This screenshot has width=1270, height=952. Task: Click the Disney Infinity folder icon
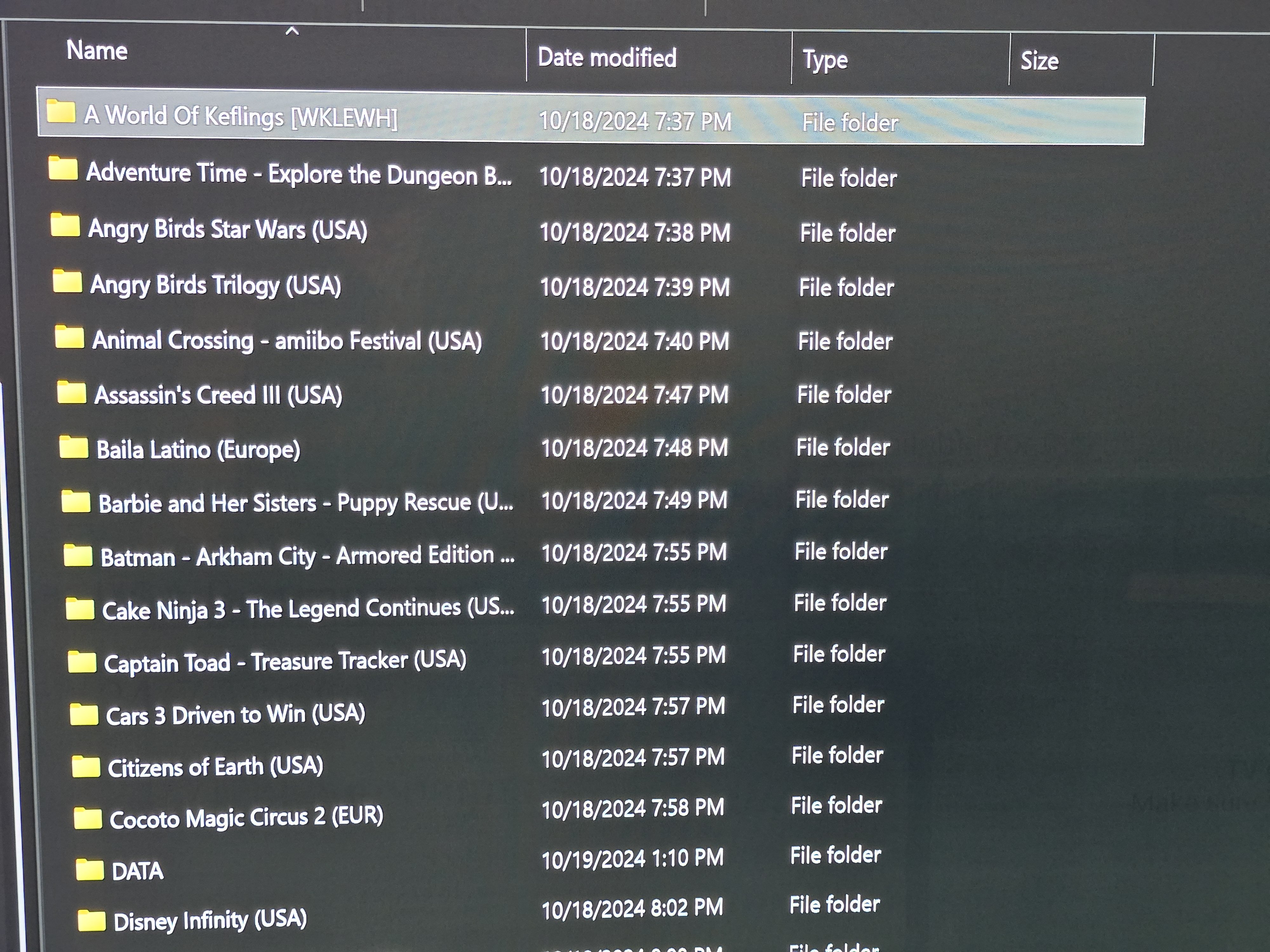[91, 921]
